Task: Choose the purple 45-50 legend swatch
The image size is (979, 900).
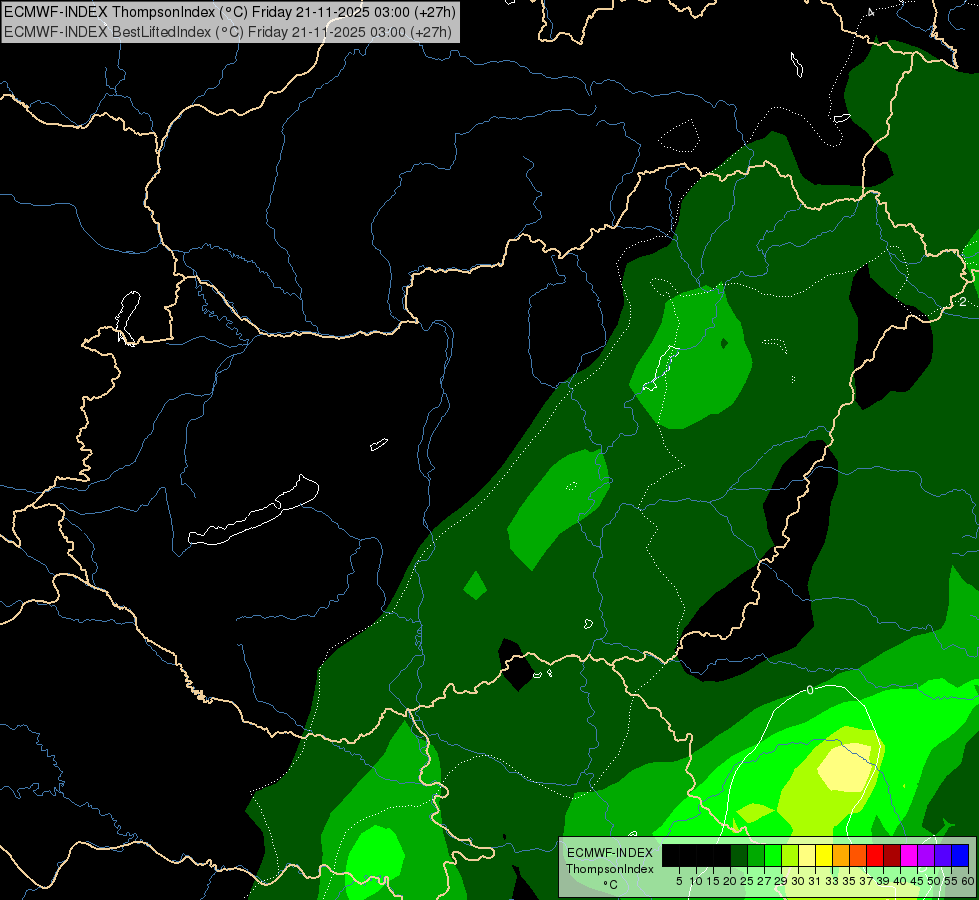Action: [x=926, y=856]
